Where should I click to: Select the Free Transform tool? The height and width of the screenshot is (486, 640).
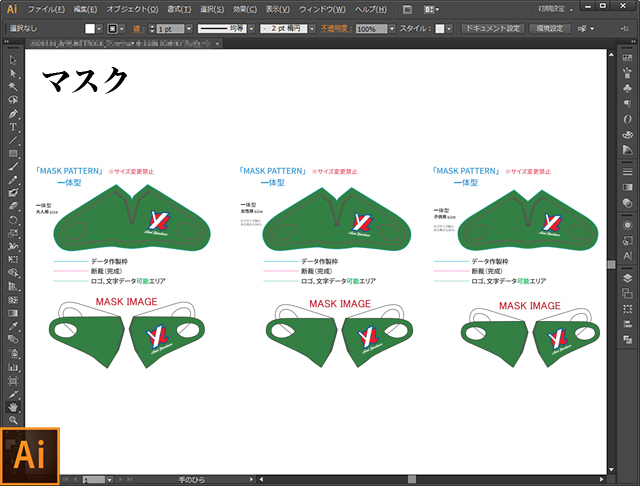tap(13, 260)
